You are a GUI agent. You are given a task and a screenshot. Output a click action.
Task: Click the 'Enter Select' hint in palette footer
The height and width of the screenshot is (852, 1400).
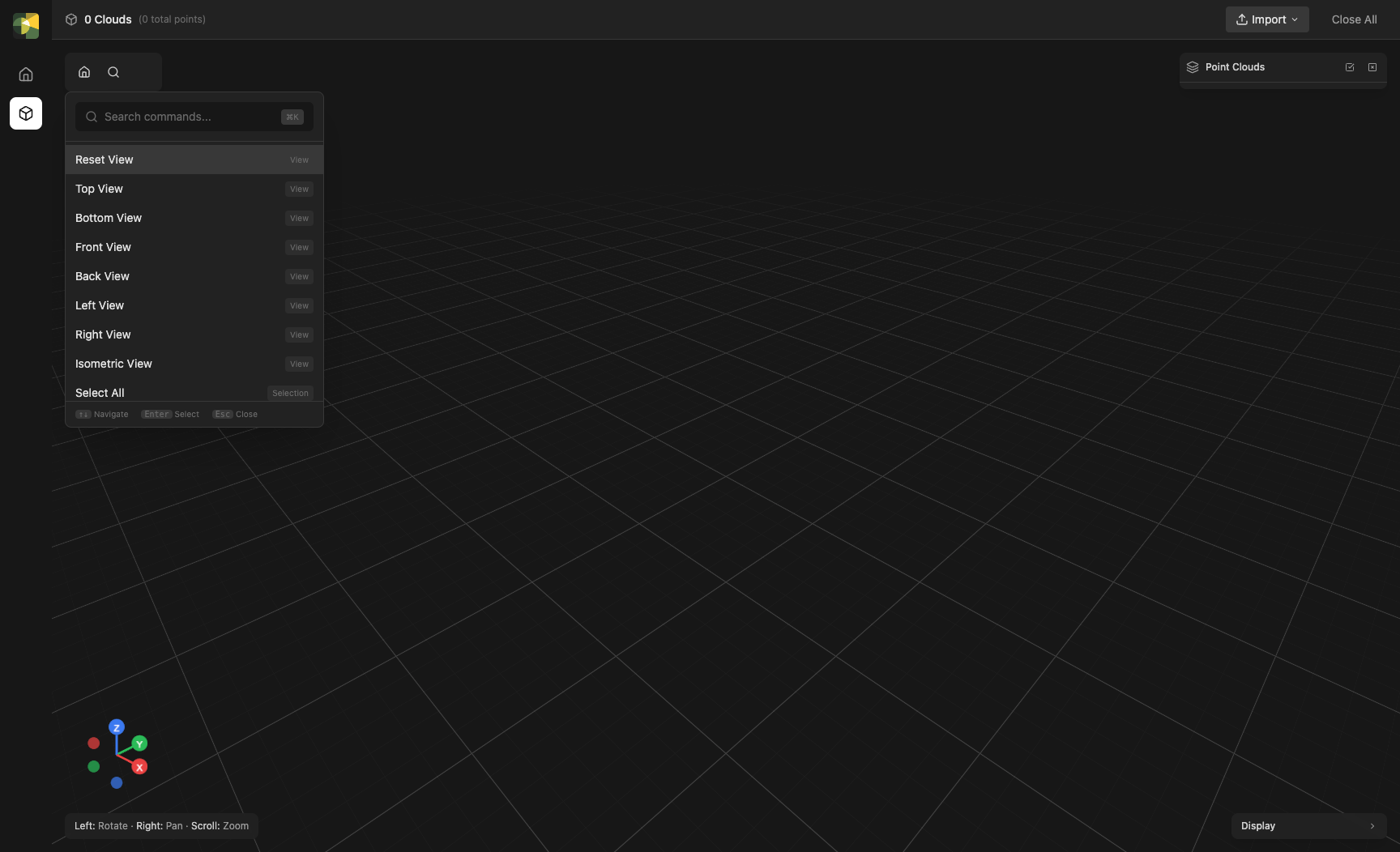point(170,414)
